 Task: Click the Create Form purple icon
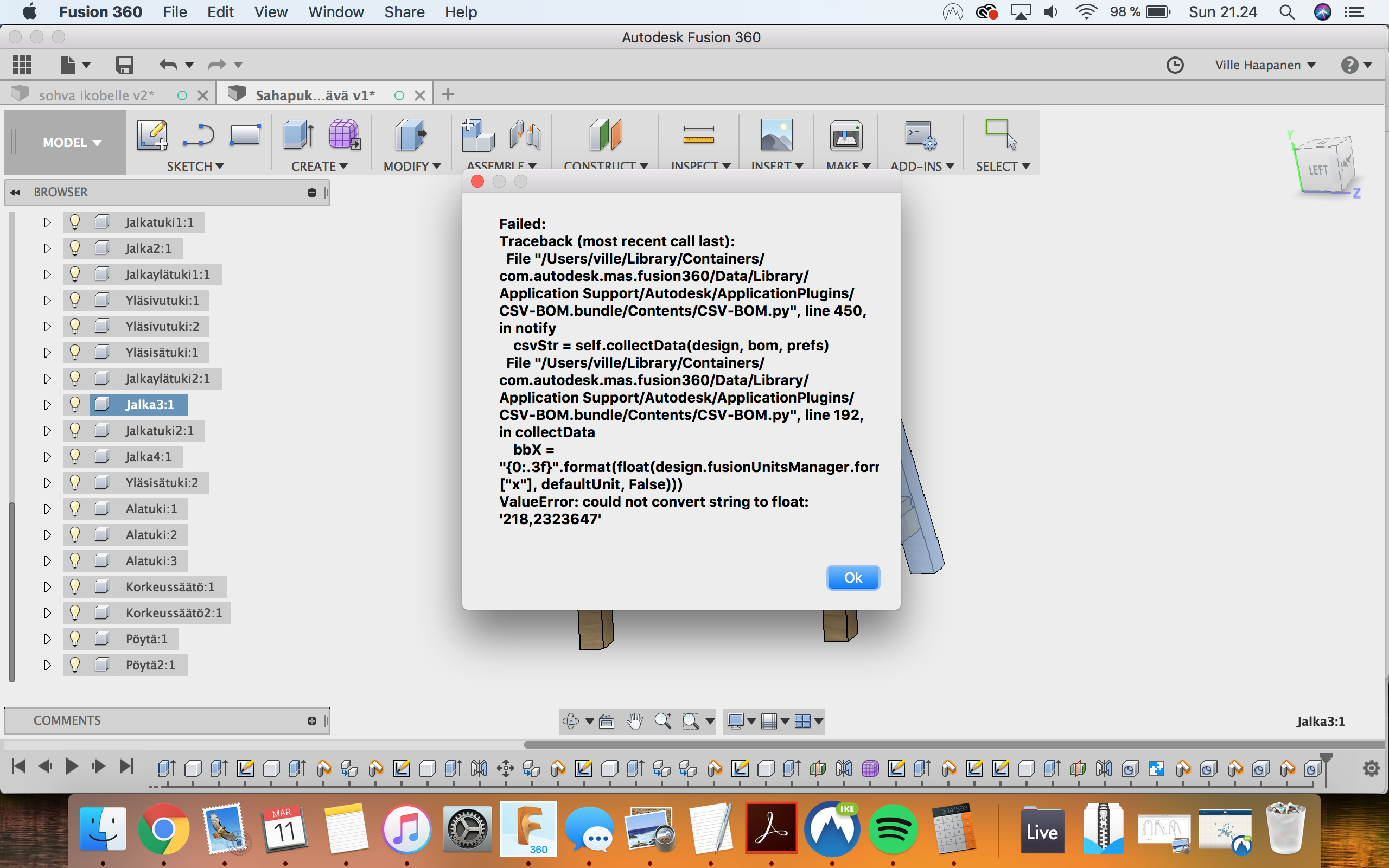click(x=344, y=136)
